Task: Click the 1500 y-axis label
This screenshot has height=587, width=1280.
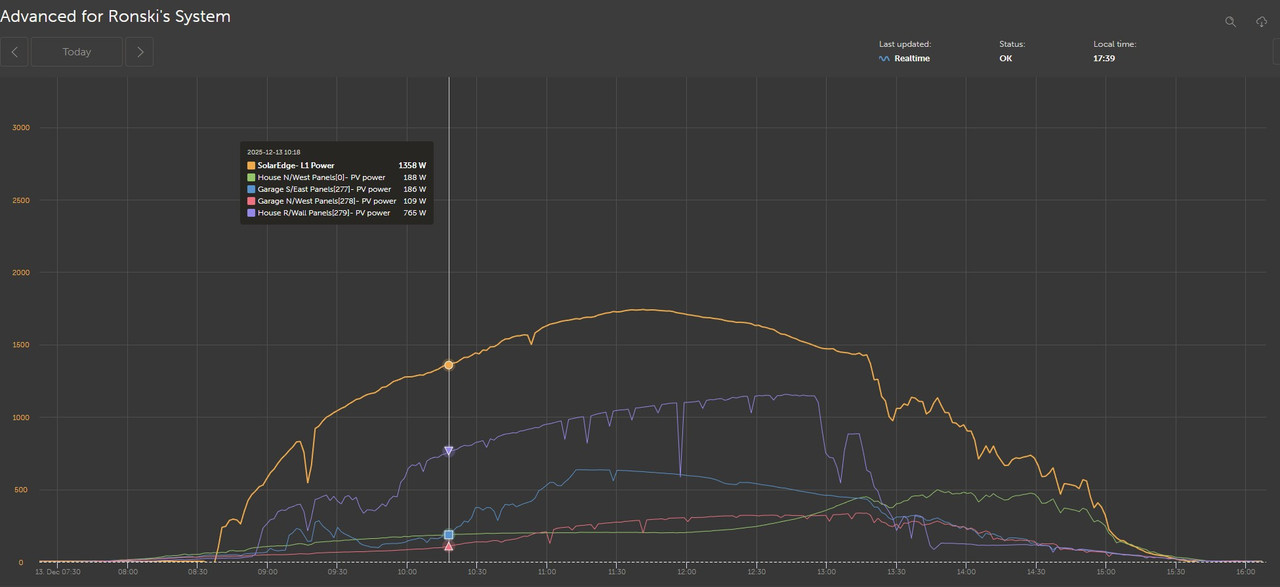Action: [x=21, y=345]
